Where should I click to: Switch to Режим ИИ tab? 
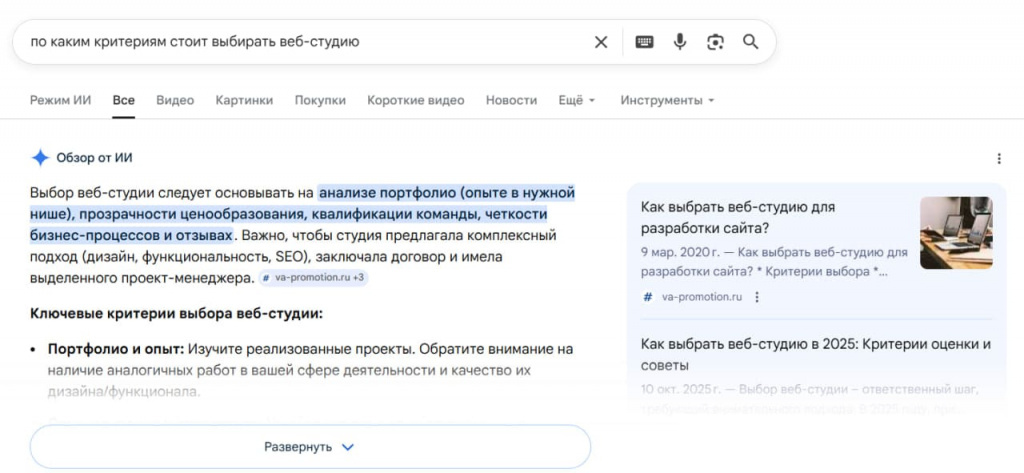tap(61, 101)
